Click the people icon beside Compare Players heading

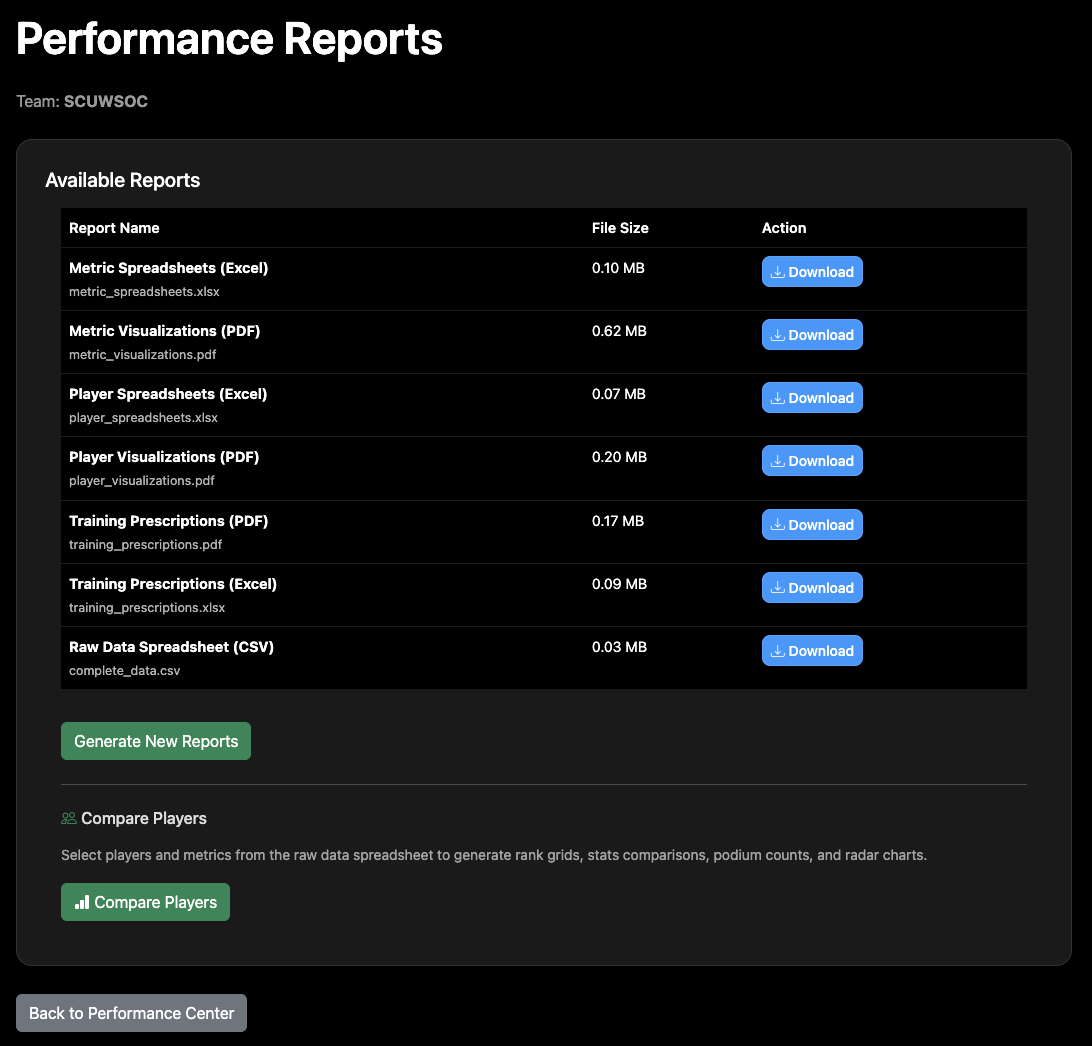click(69, 818)
